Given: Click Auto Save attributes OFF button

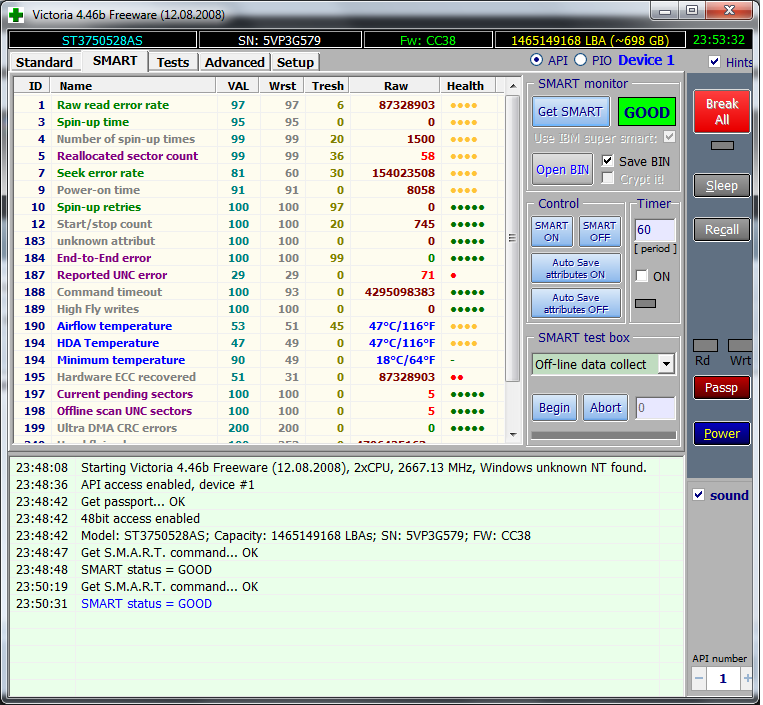Looking at the screenshot, I should pos(576,303).
